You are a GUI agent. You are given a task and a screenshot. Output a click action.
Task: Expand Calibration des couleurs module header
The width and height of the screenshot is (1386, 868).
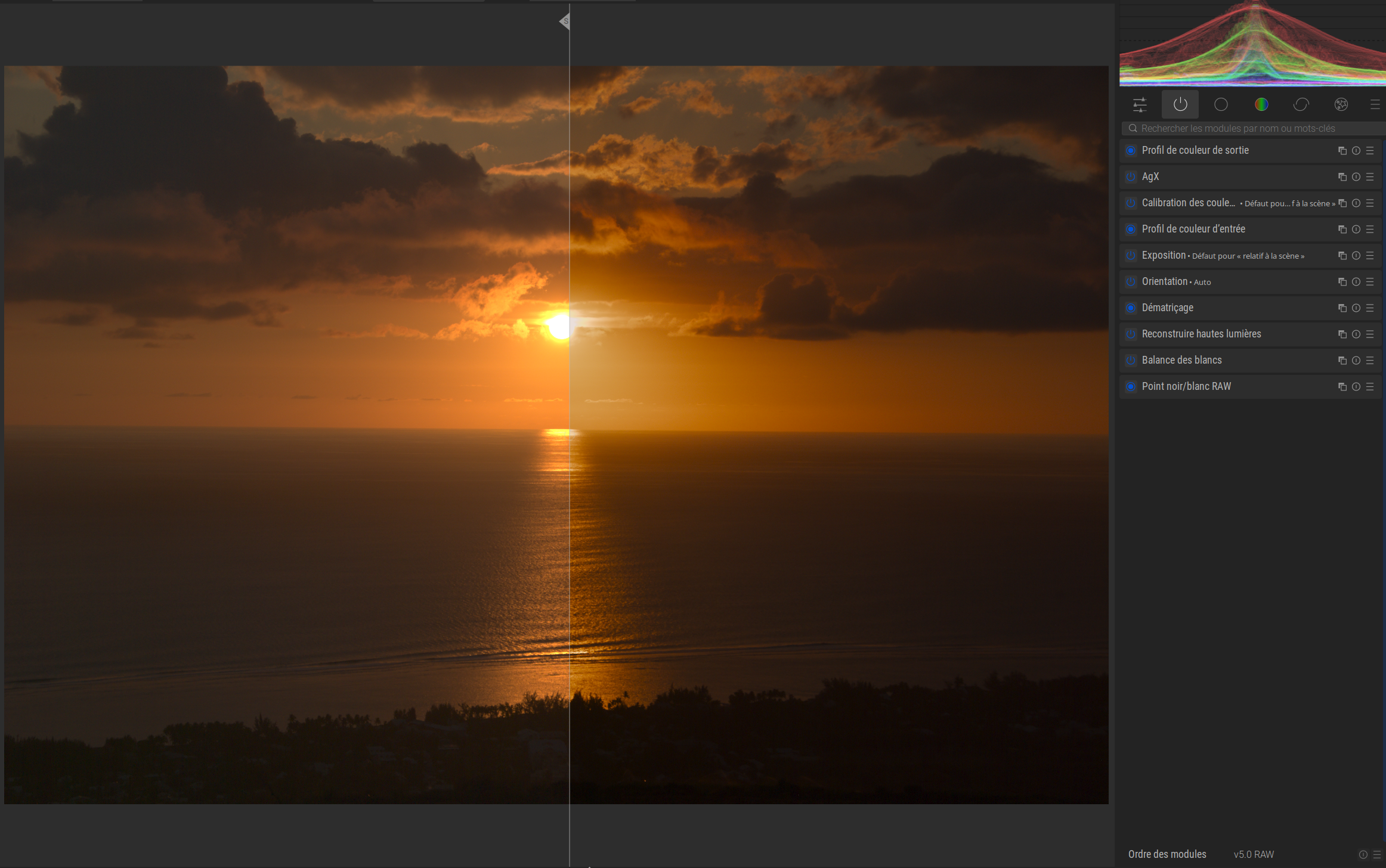point(1188,203)
